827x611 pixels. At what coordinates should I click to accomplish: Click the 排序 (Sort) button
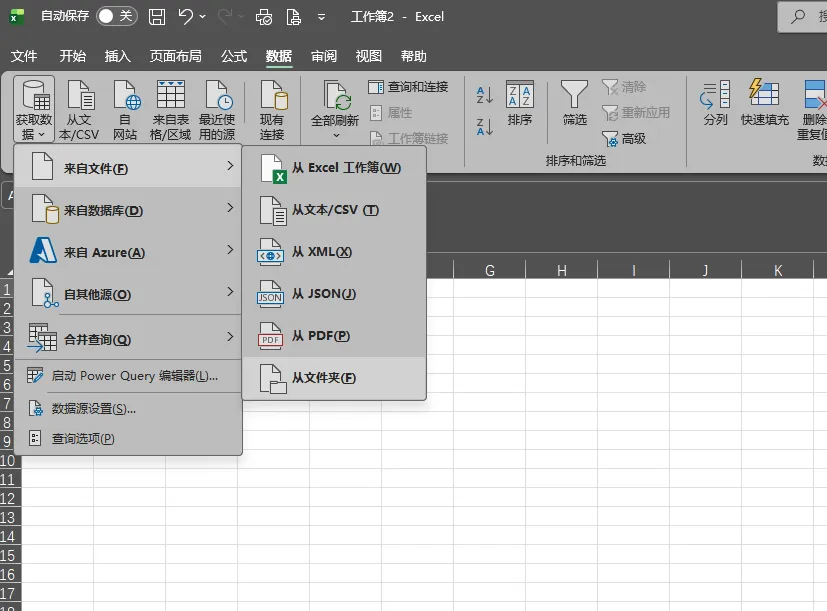tap(520, 103)
